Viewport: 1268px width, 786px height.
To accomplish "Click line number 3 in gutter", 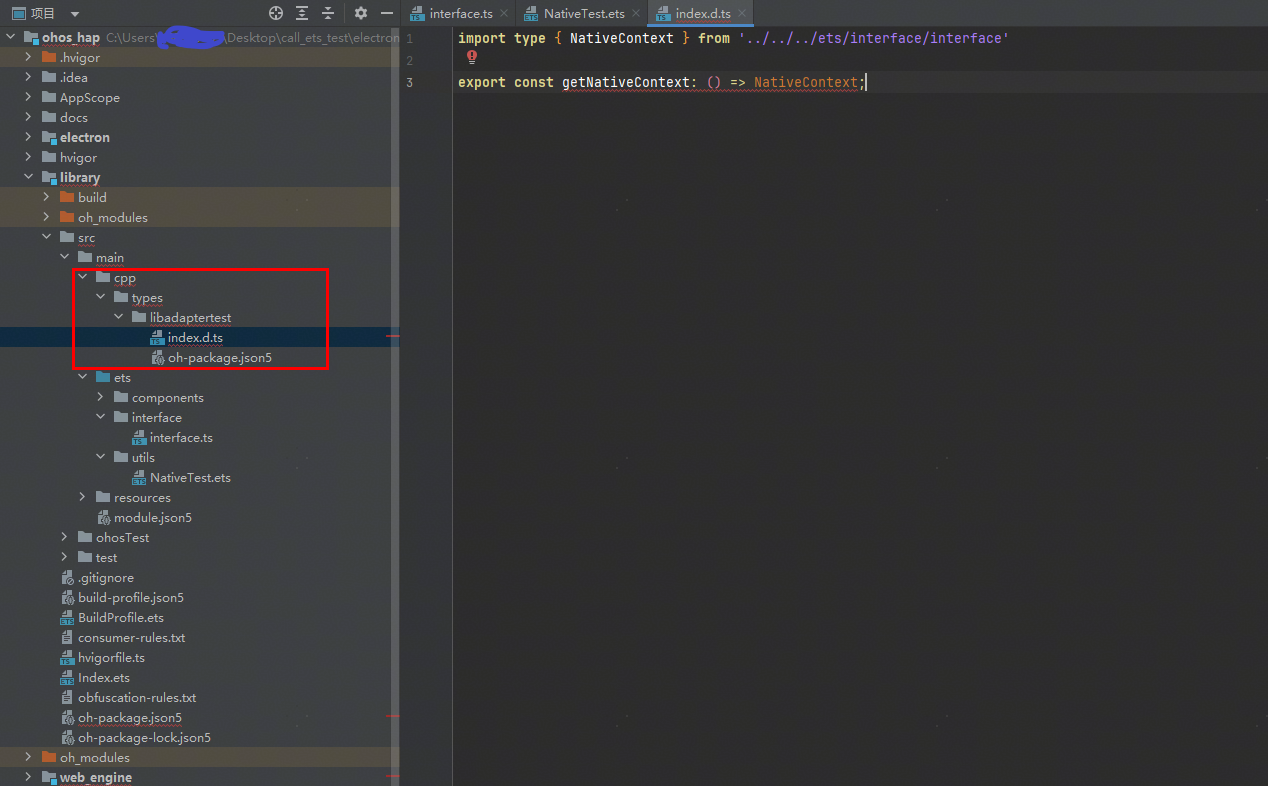I will point(409,82).
